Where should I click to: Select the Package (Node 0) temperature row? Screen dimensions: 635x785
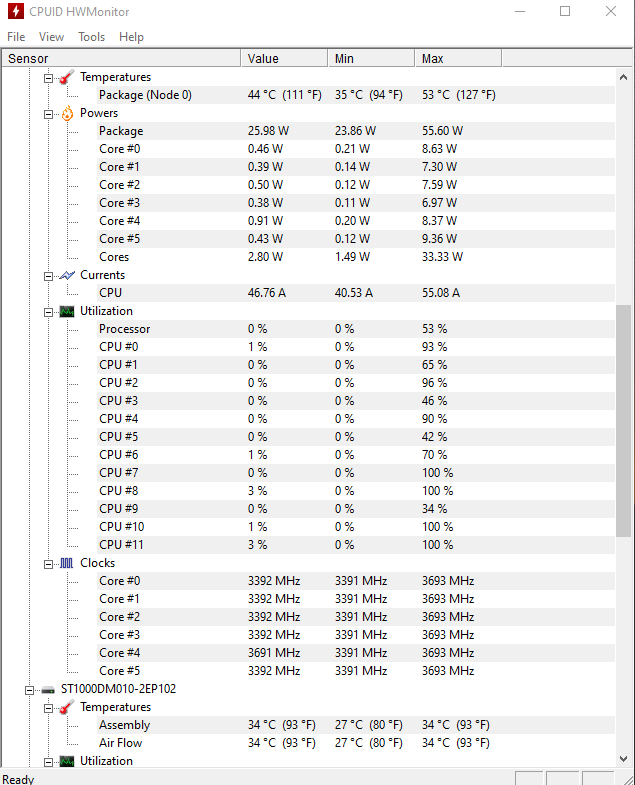pyautogui.click(x=308, y=95)
